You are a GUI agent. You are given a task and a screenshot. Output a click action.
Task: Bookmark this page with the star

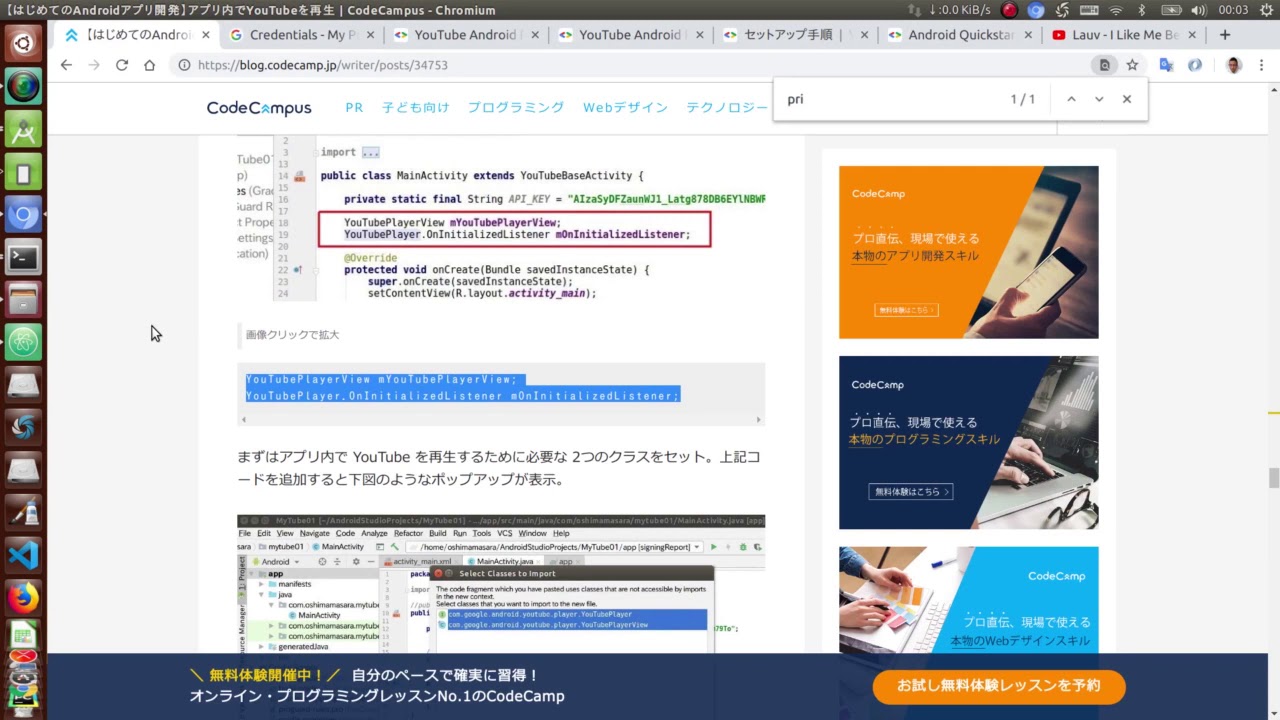pyautogui.click(x=1132, y=65)
